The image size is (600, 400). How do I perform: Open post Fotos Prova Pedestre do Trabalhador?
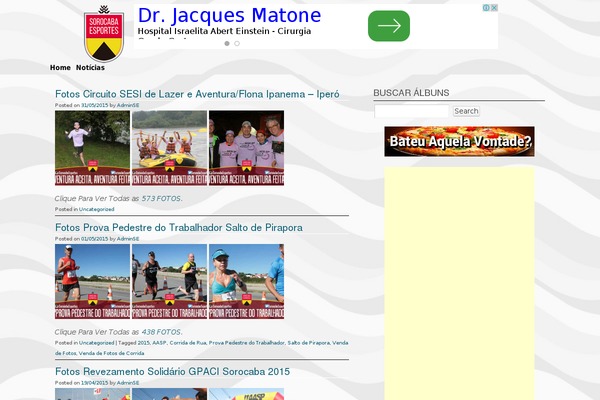(x=179, y=228)
